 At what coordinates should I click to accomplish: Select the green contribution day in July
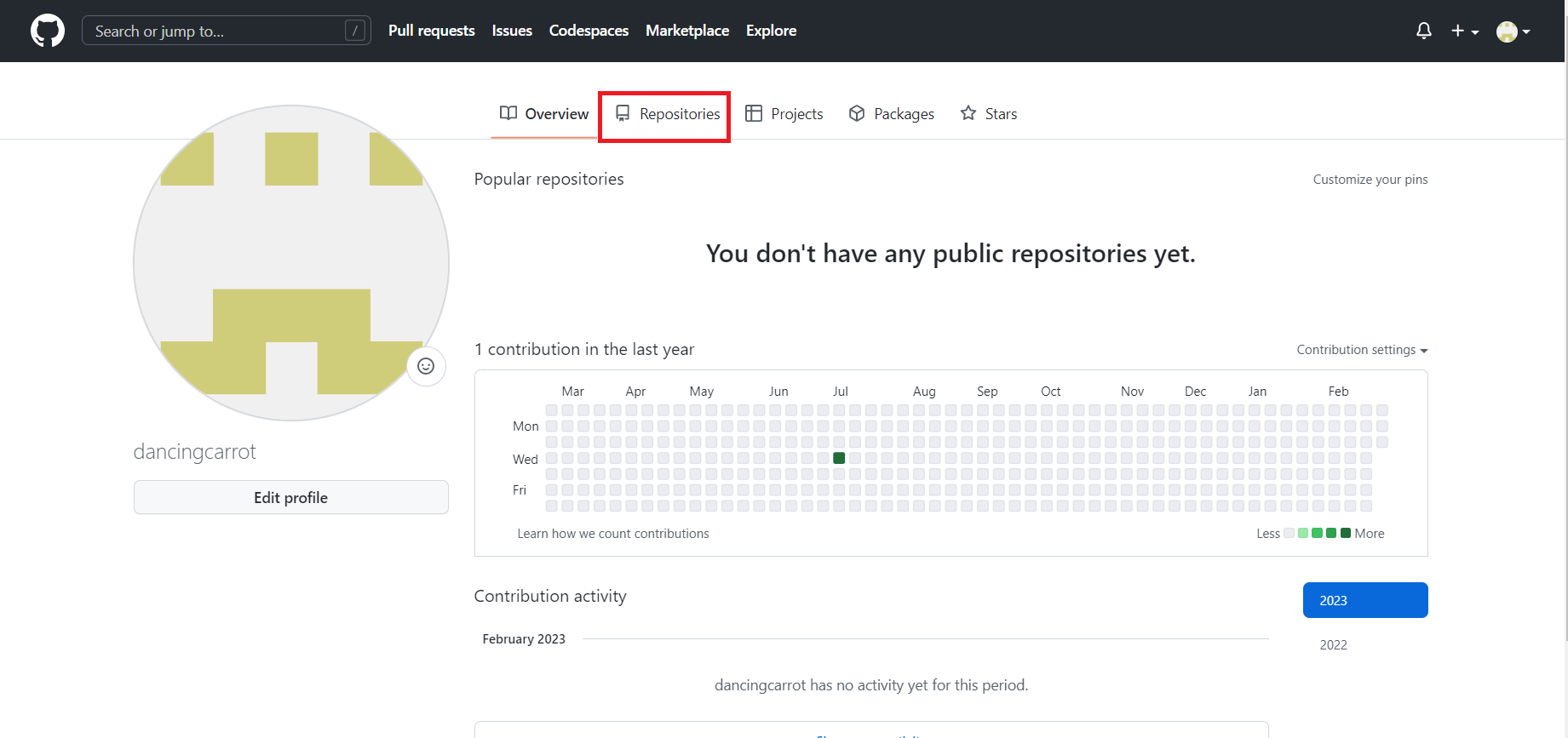pyautogui.click(x=839, y=458)
